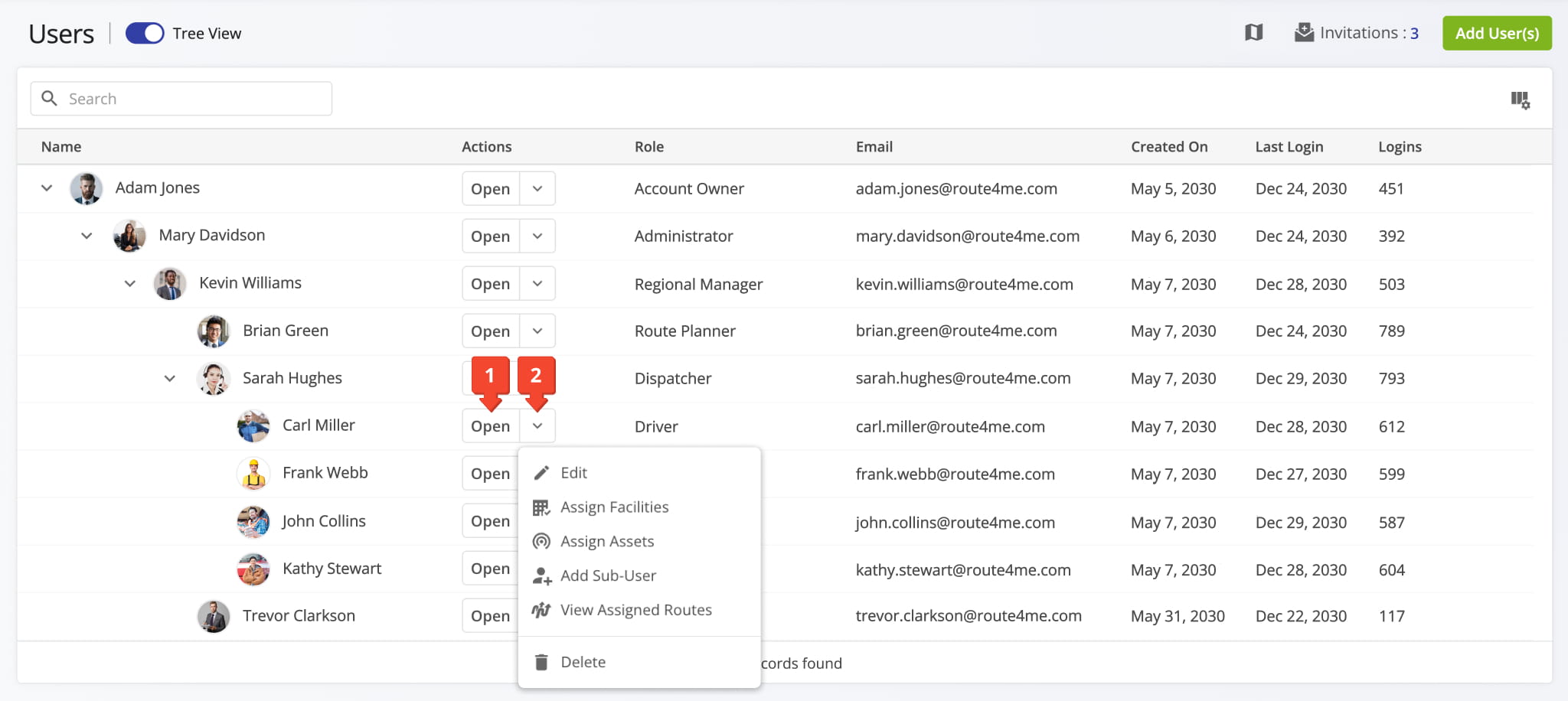1568x701 pixels.
Task: Select Edit in the actions menu
Action: click(639, 473)
